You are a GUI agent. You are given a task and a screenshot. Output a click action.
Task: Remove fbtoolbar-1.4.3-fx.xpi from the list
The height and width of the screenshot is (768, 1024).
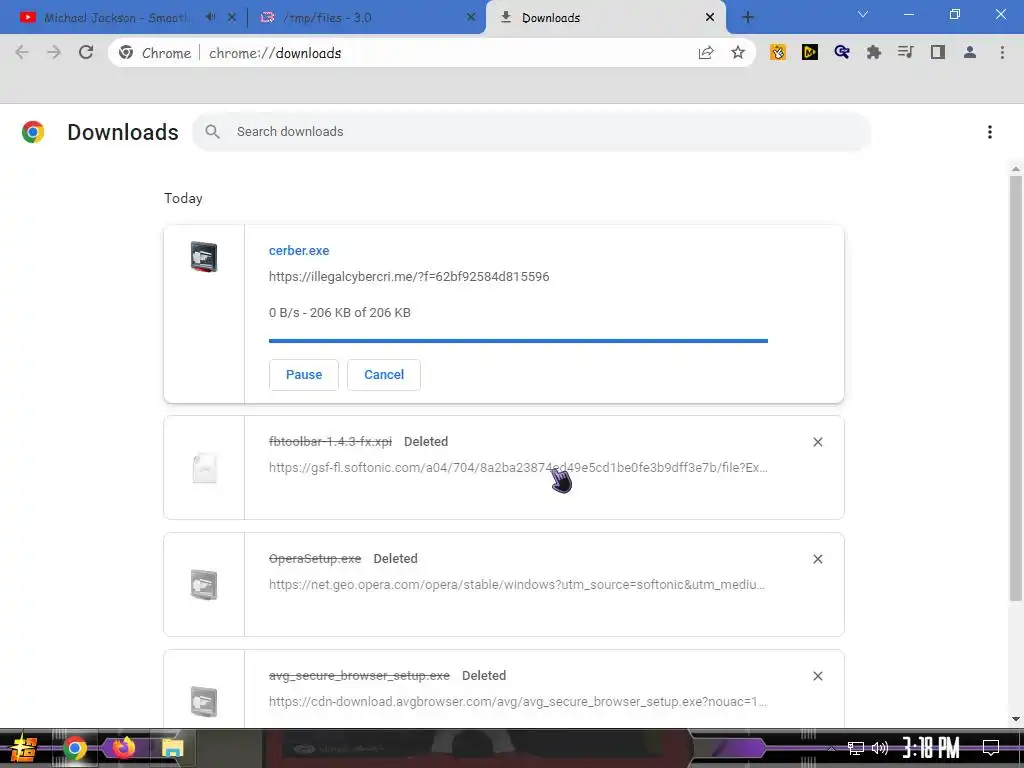pos(818,442)
